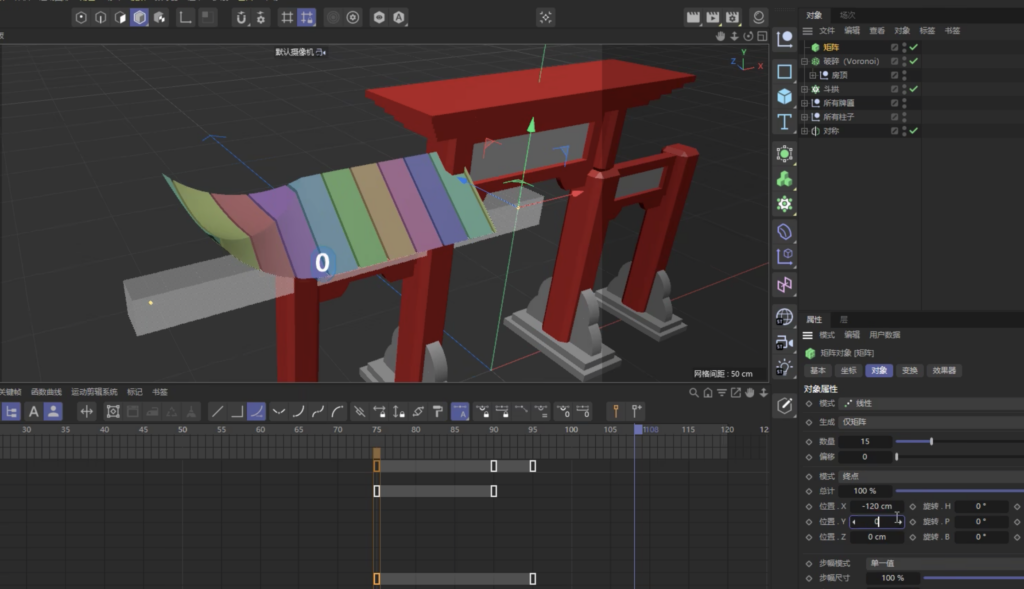Switch to the 变换 attribute tab
The height and width of the screenshot is (589, 1024).
[x=909, y=370]
